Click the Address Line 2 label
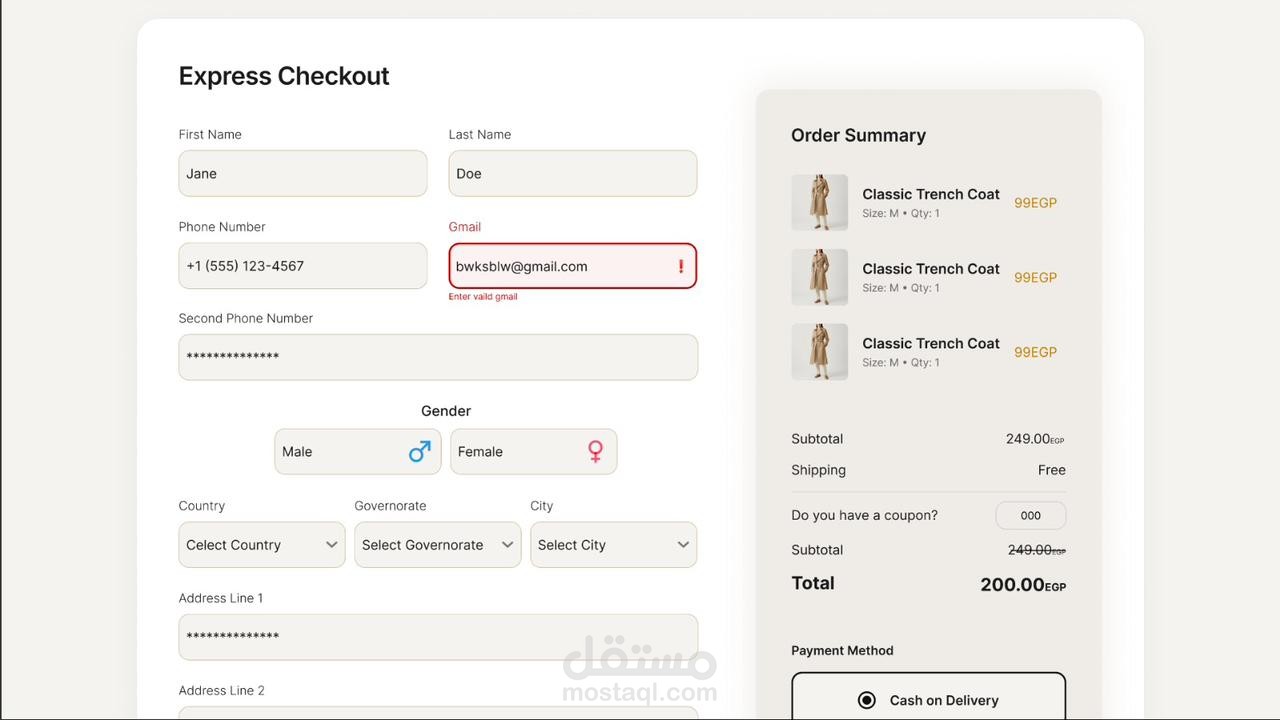 (x=222, y=691)
